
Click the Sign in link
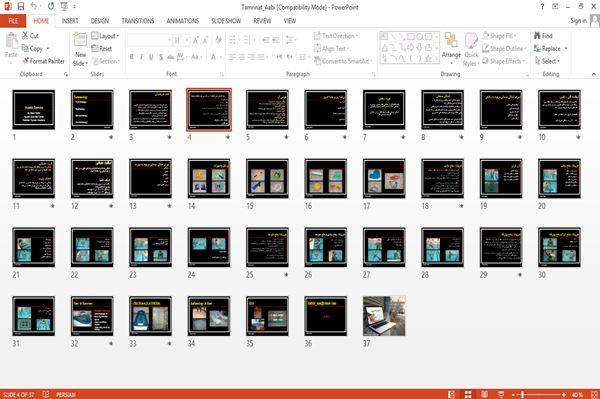click(578, 21)
